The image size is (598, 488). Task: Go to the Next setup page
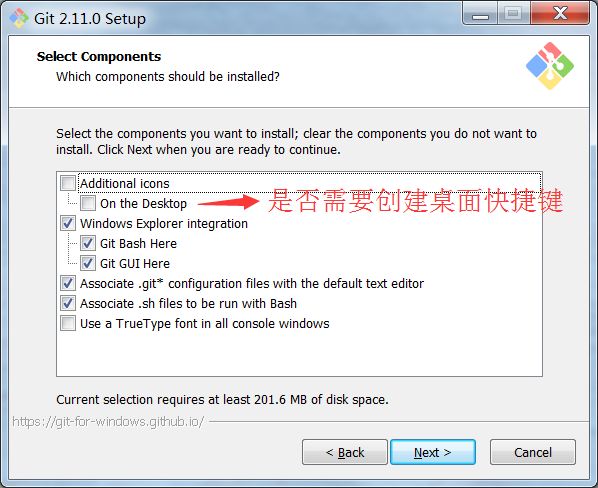point(433,452)
